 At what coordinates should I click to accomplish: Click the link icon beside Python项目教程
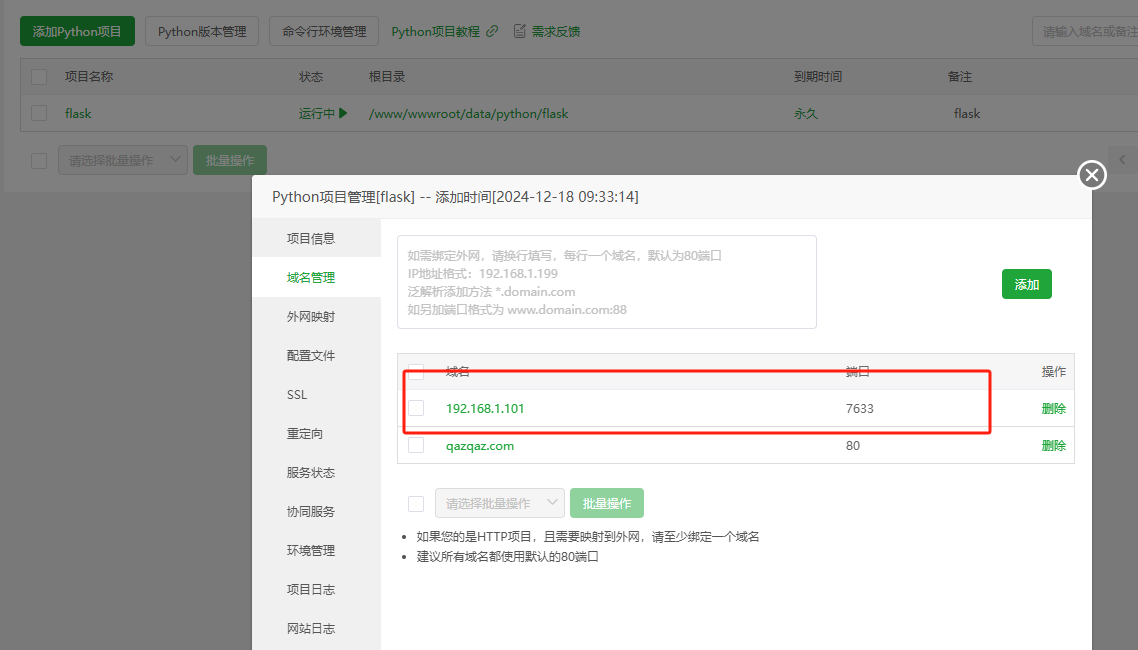(x=492, y=31)
